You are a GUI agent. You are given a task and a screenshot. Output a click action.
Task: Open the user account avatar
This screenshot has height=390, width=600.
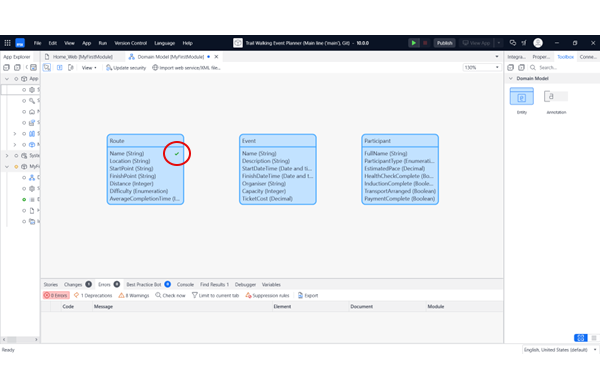coord(538,43)
